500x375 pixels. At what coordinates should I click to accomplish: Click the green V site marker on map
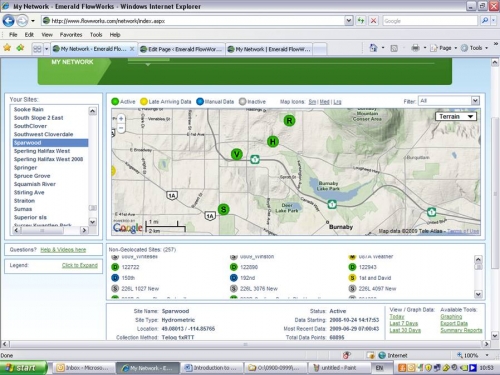[x=237, y=154]
